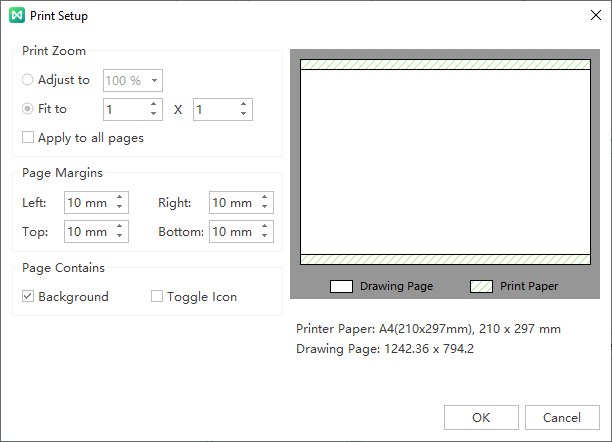
Task: Decrease the Right margin value
Action: click(265, 207)
